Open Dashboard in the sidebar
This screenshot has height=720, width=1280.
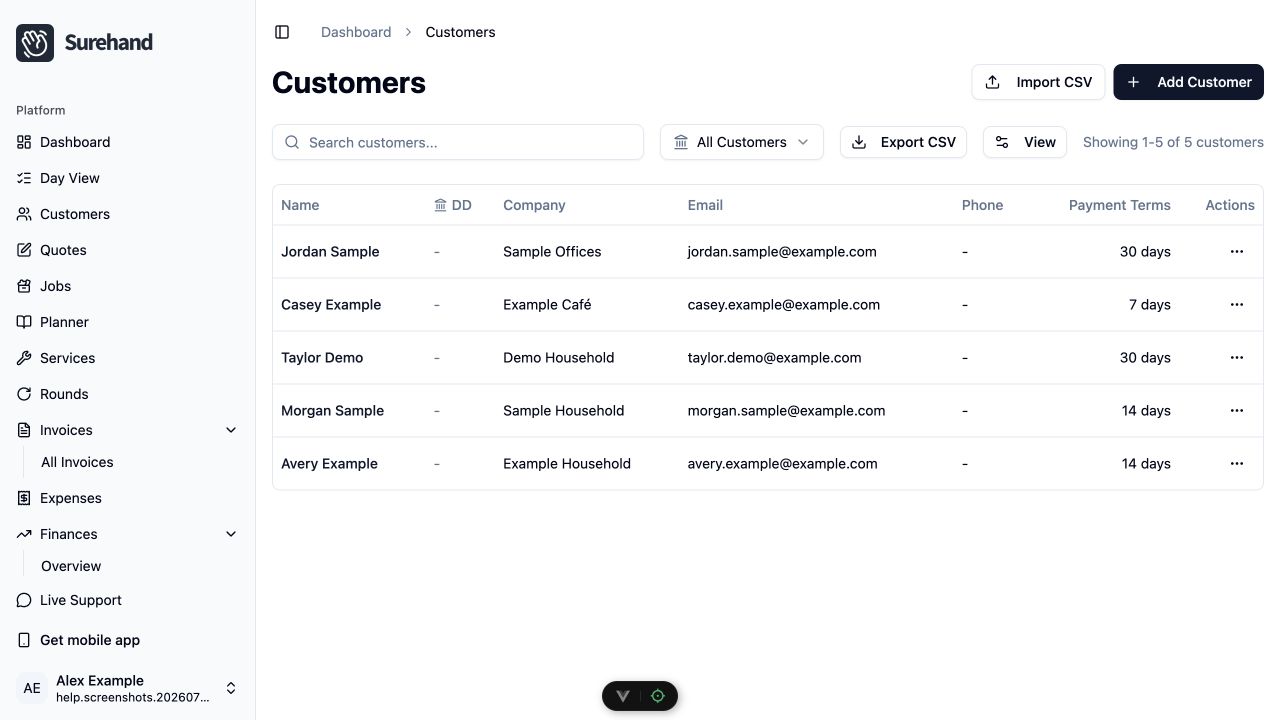click(x=127, y=142)
